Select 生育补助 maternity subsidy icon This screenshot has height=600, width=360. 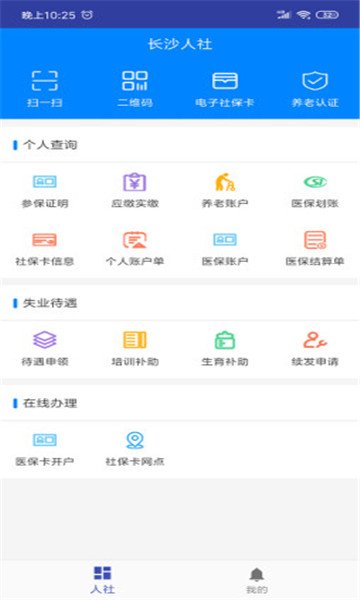pyautogui.click(x=225, y=340)
